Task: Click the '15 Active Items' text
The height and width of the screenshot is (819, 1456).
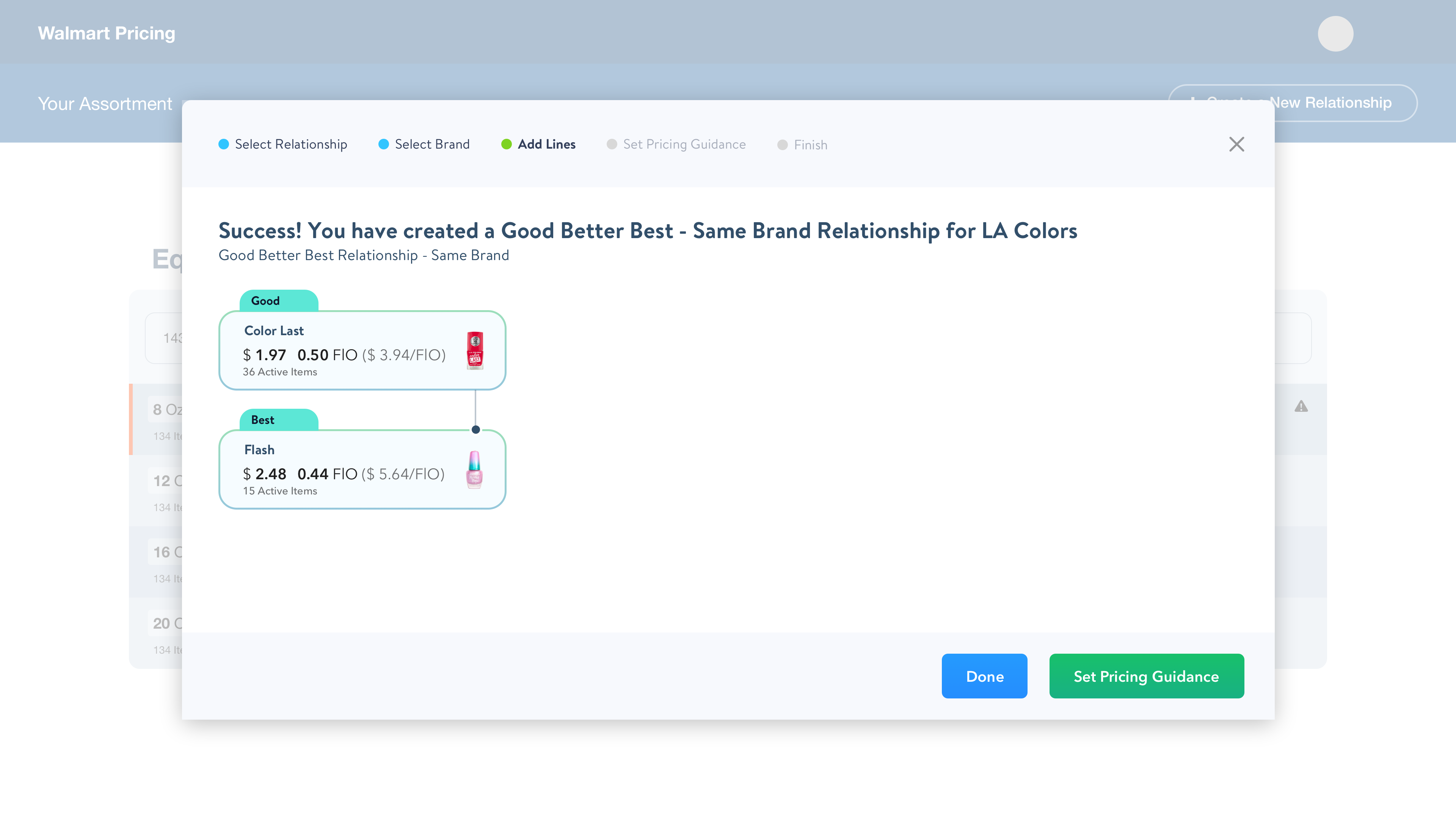Action: (280, 491)
